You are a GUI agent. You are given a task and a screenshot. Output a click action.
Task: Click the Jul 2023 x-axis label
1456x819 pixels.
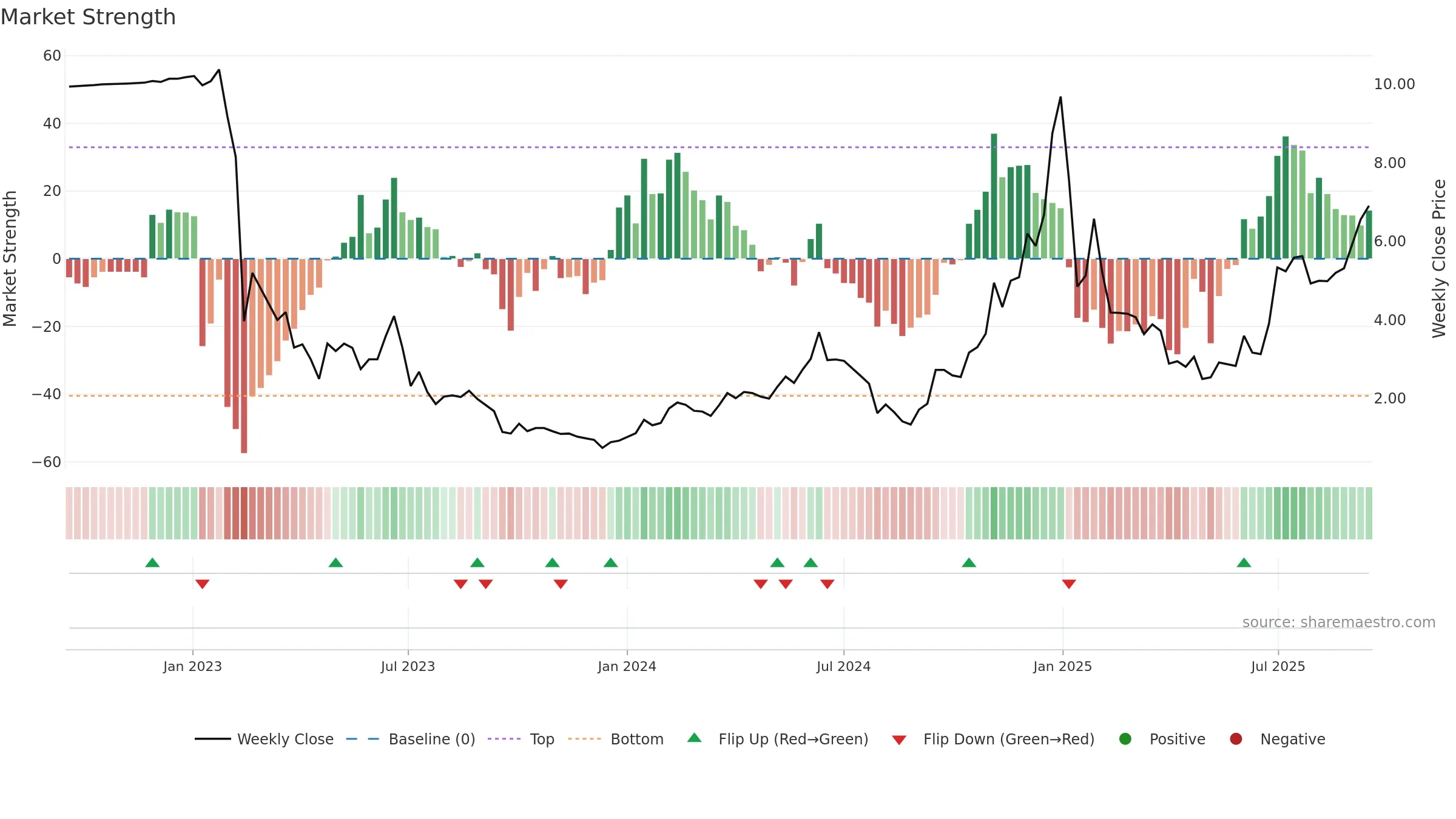click(408, 666)
